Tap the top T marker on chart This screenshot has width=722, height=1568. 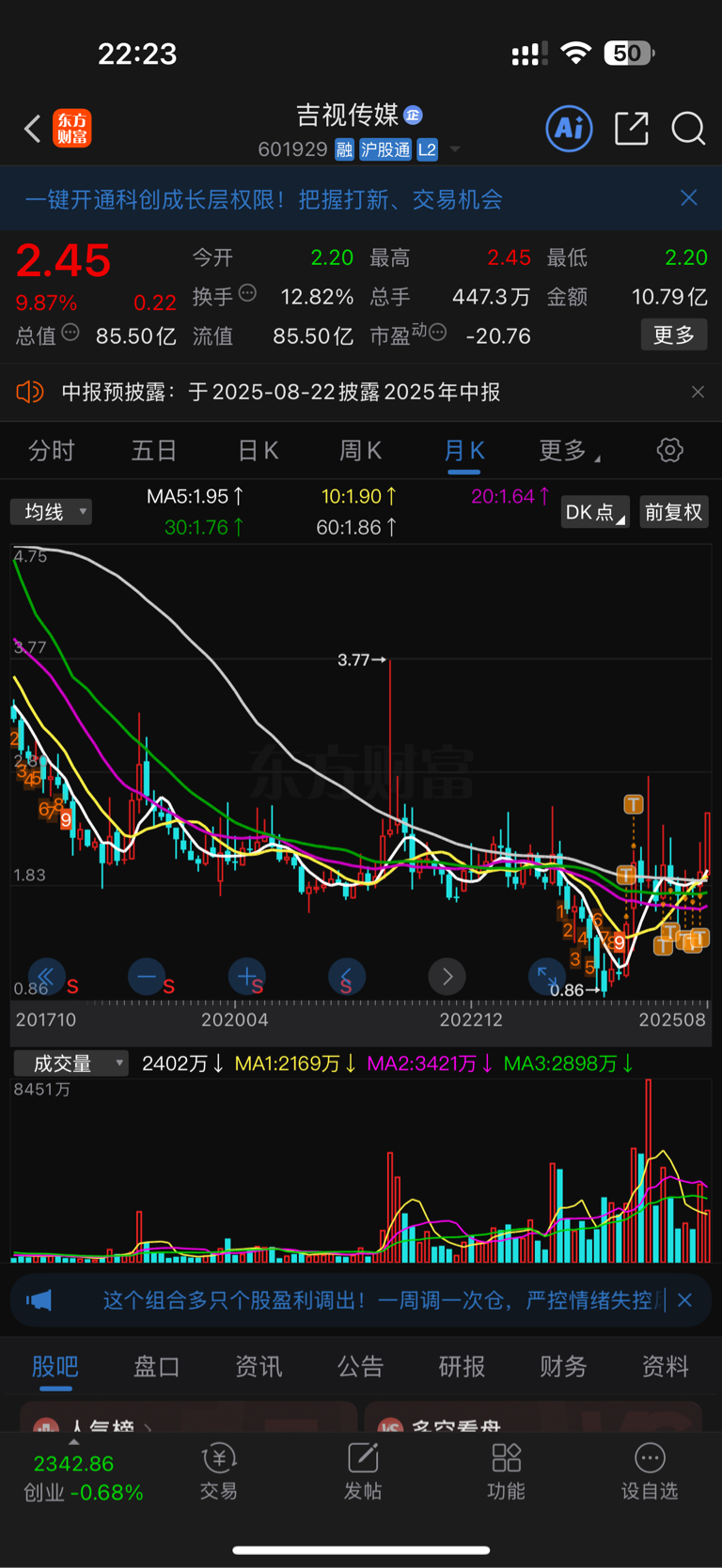point(634,804)
